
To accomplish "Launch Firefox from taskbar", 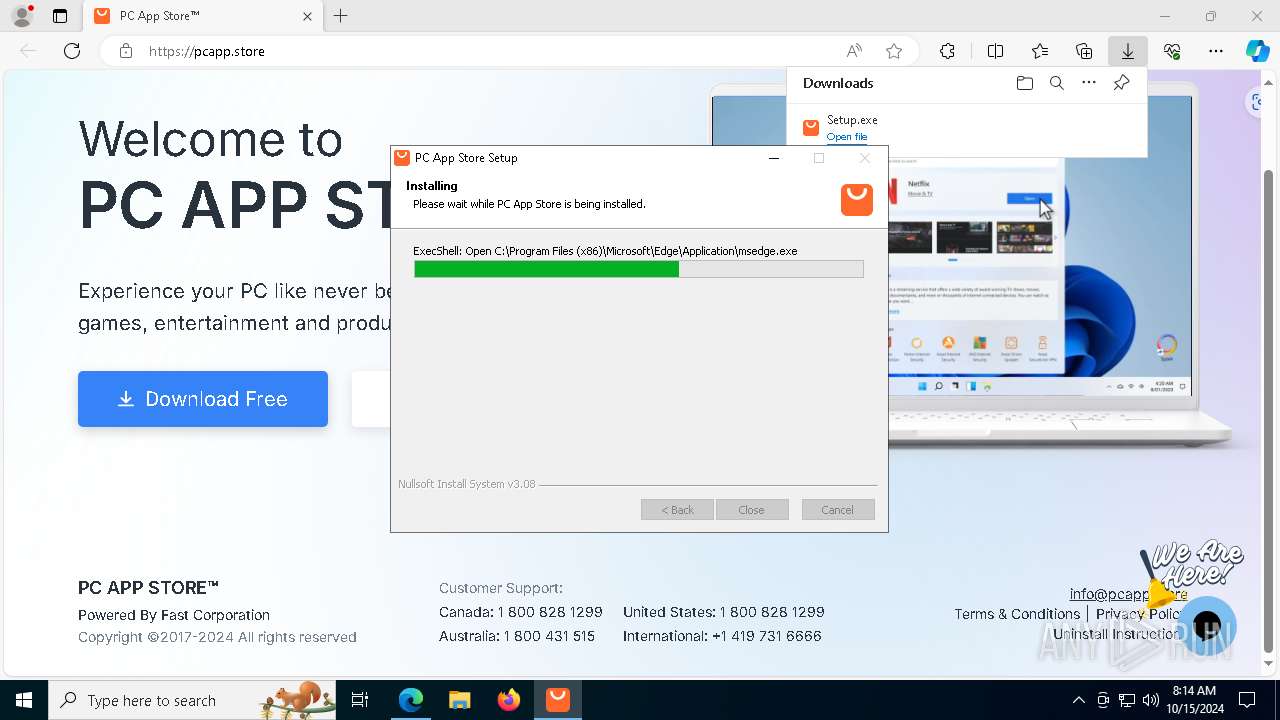I will tap(508, 700).
